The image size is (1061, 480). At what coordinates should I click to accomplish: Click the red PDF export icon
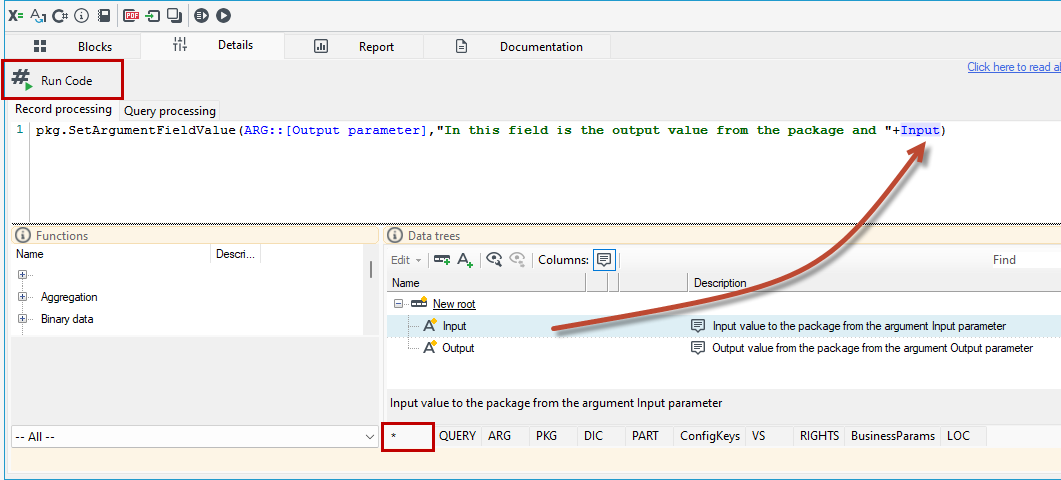(131, 15)
